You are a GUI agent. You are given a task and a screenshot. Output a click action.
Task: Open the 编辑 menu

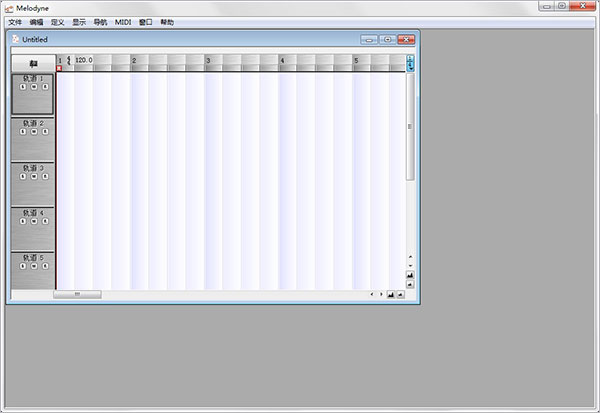(x=36, y=22)
